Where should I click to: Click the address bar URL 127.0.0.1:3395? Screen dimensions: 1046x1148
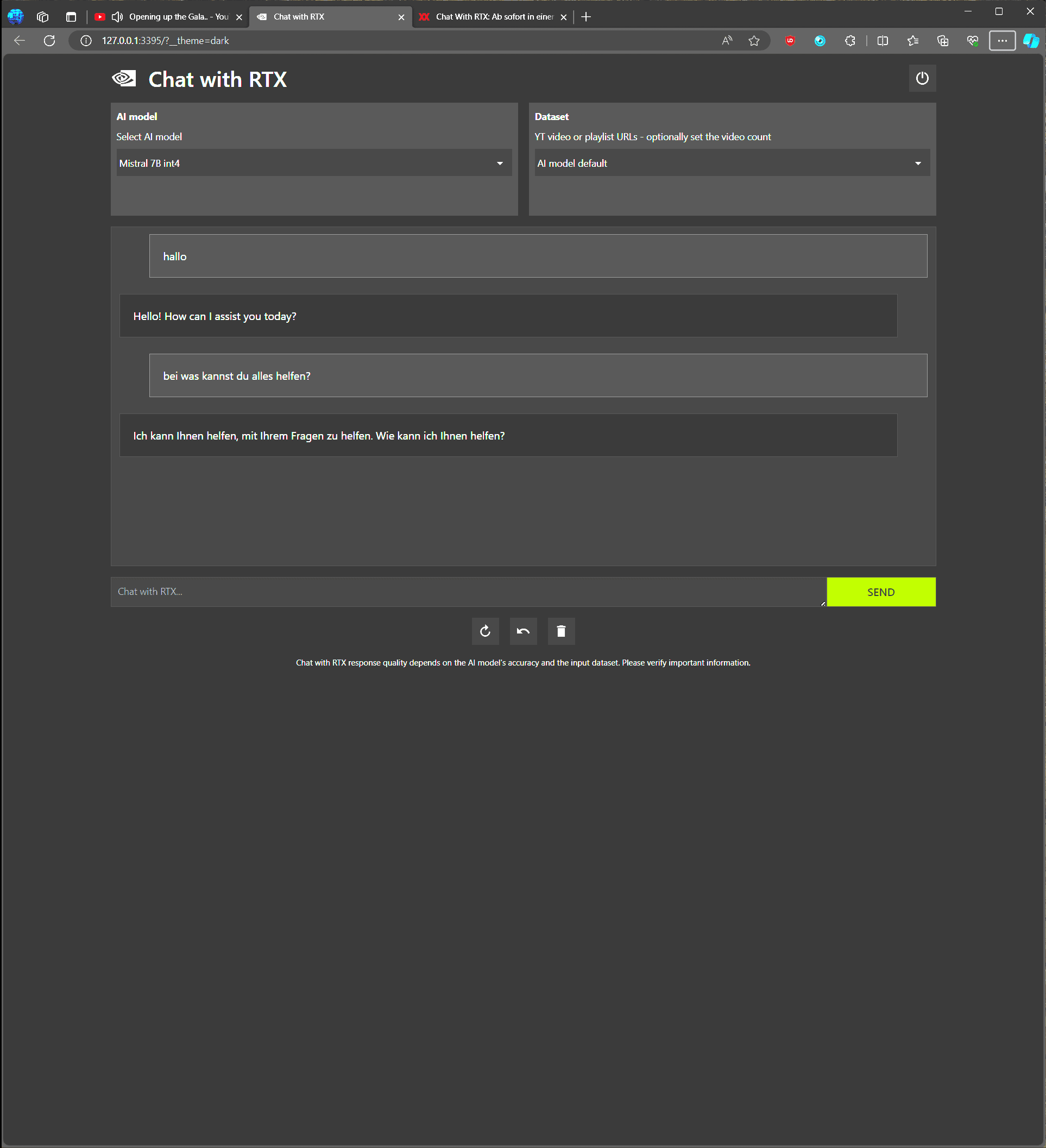coord(165,40)
